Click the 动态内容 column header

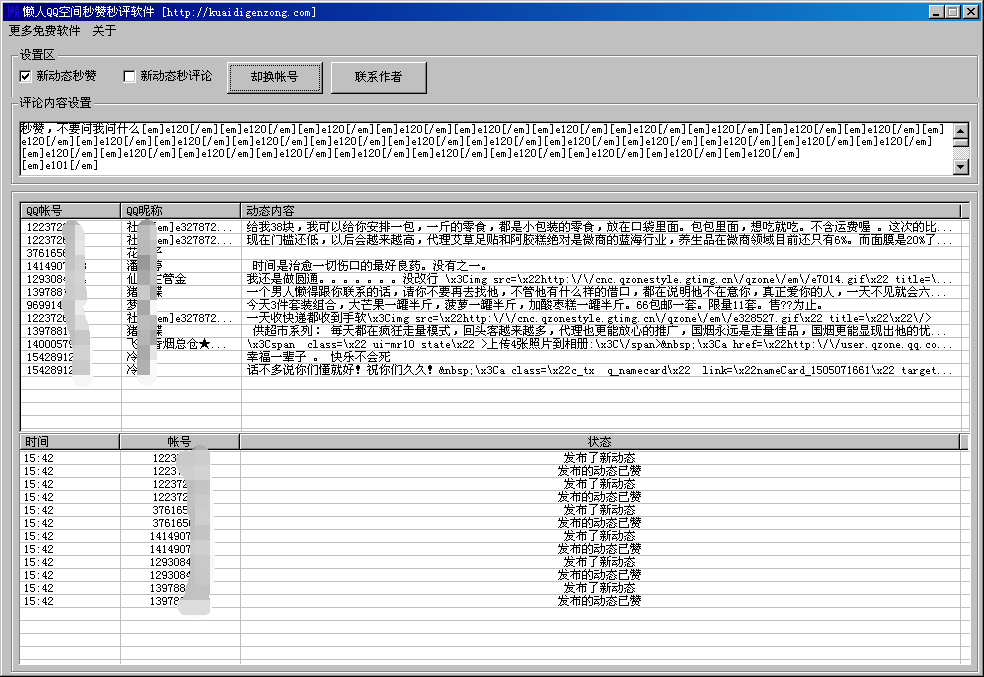600,211
